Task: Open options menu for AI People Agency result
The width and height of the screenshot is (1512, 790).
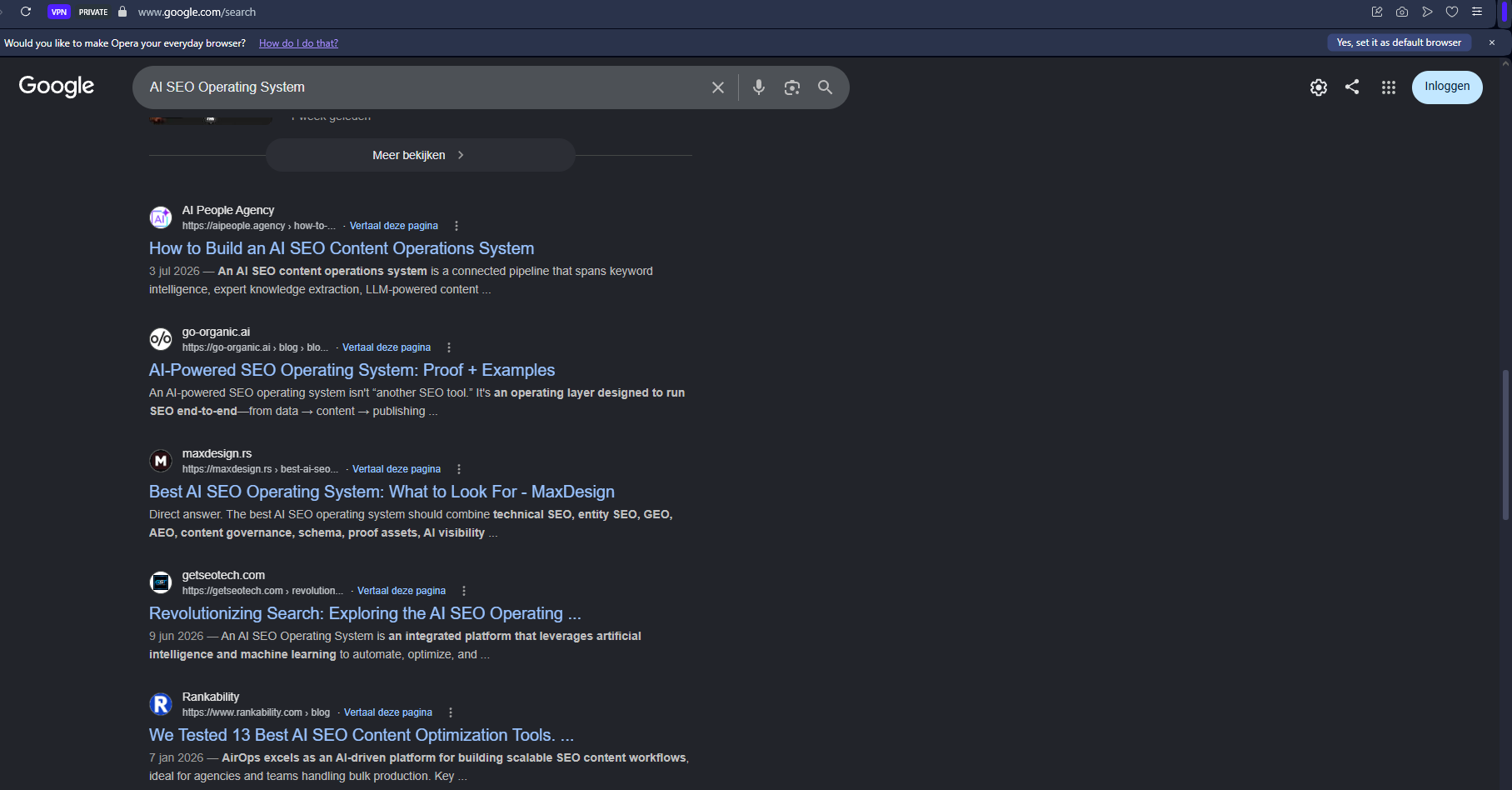Action: coord(457,226)
